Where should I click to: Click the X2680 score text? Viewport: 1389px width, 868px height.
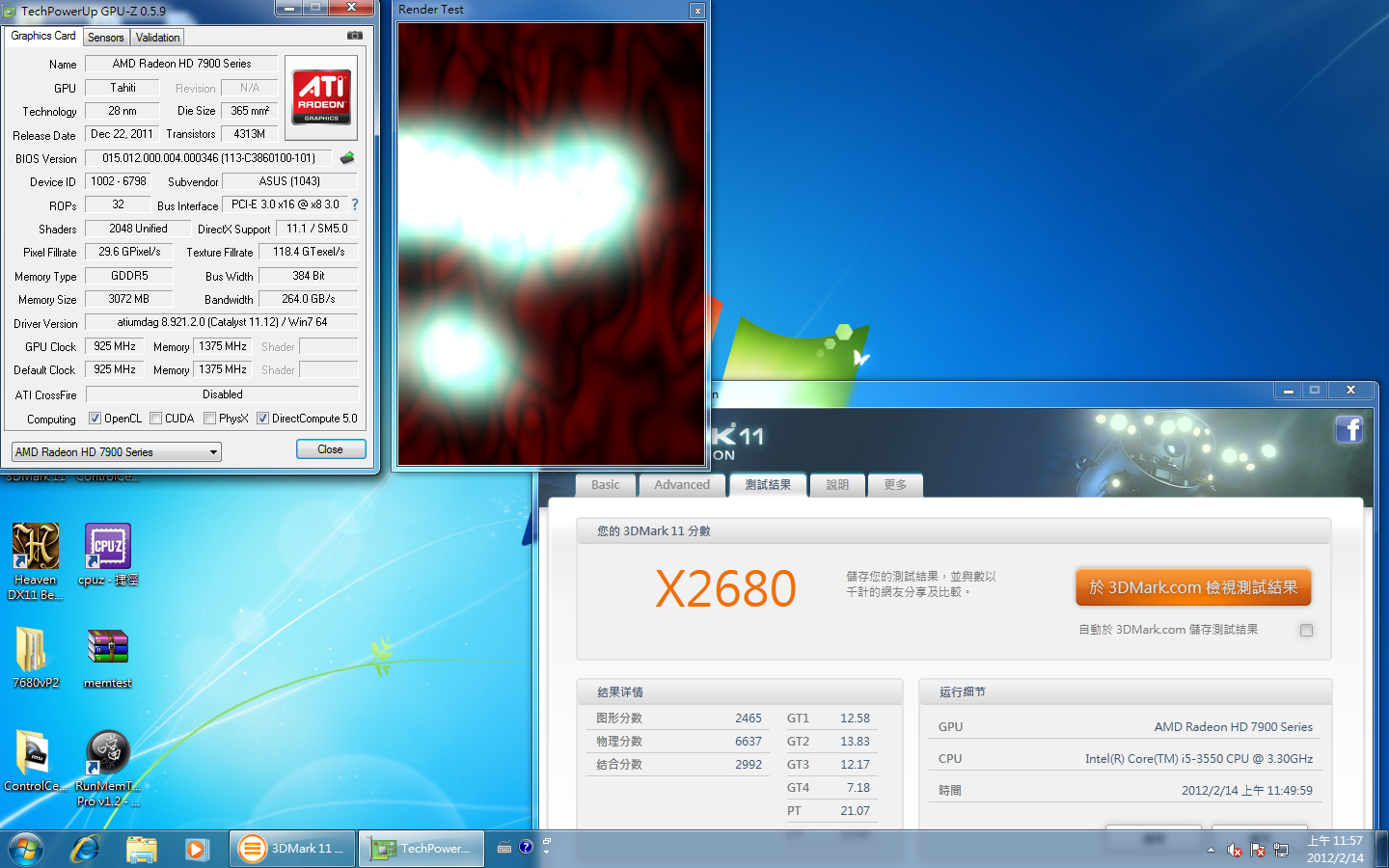(x=725, y=588)
